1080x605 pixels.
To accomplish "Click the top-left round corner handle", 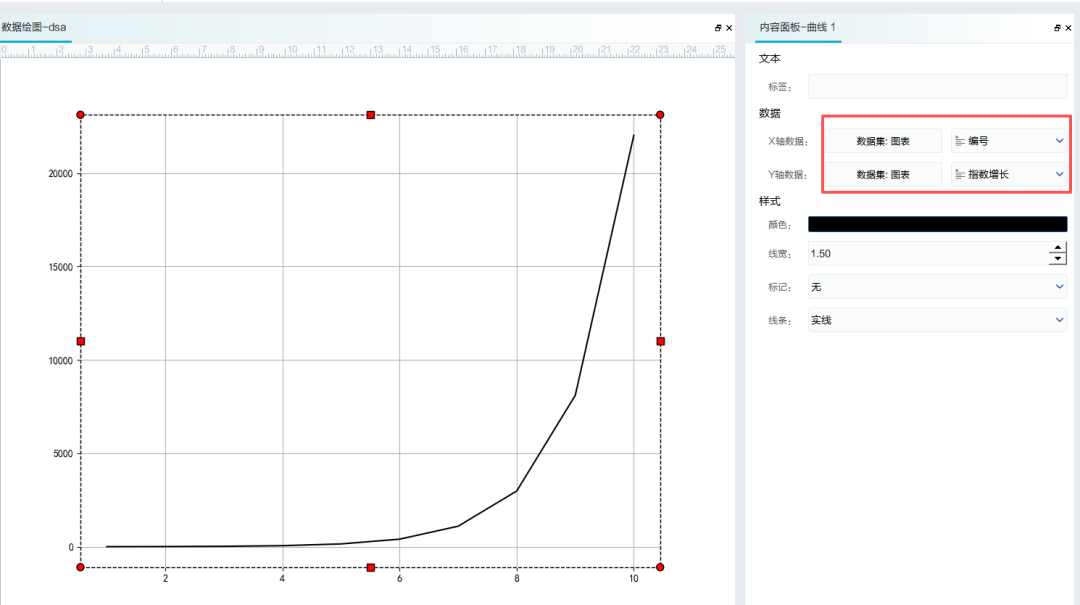I will coord(81,115).
